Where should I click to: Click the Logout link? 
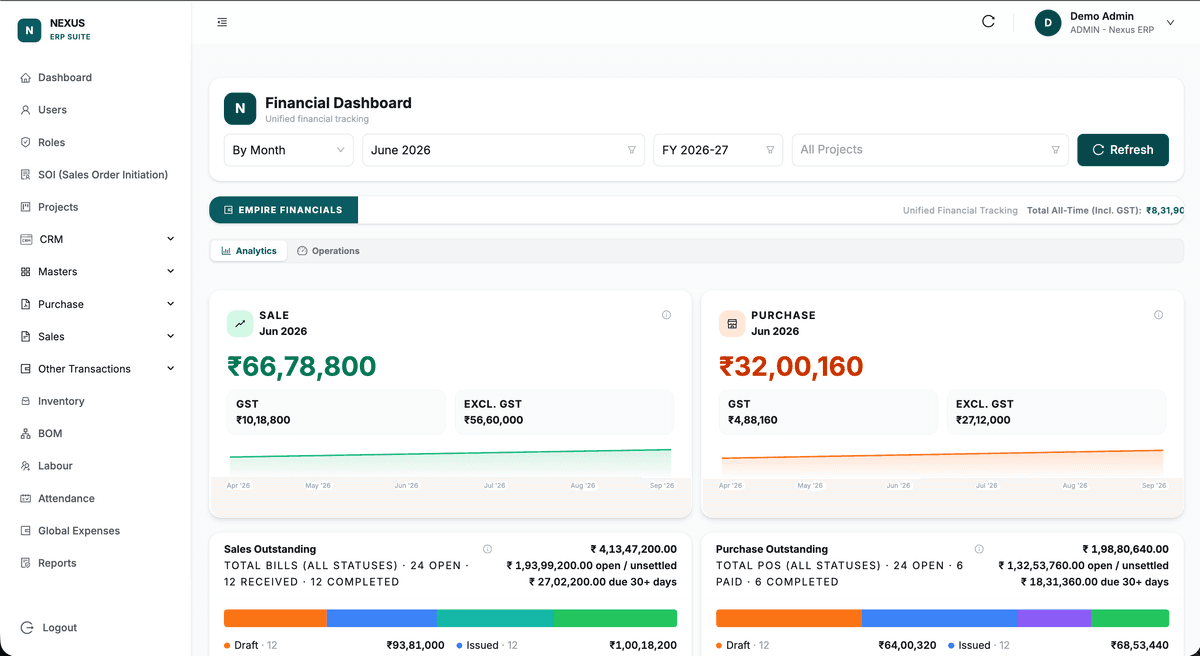click(x=59, y=628)
